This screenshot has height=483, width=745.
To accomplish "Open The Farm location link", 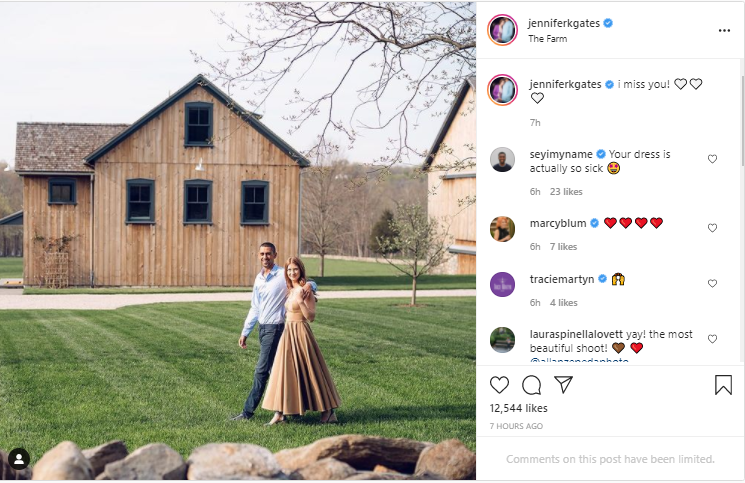I will coord(549,39).
